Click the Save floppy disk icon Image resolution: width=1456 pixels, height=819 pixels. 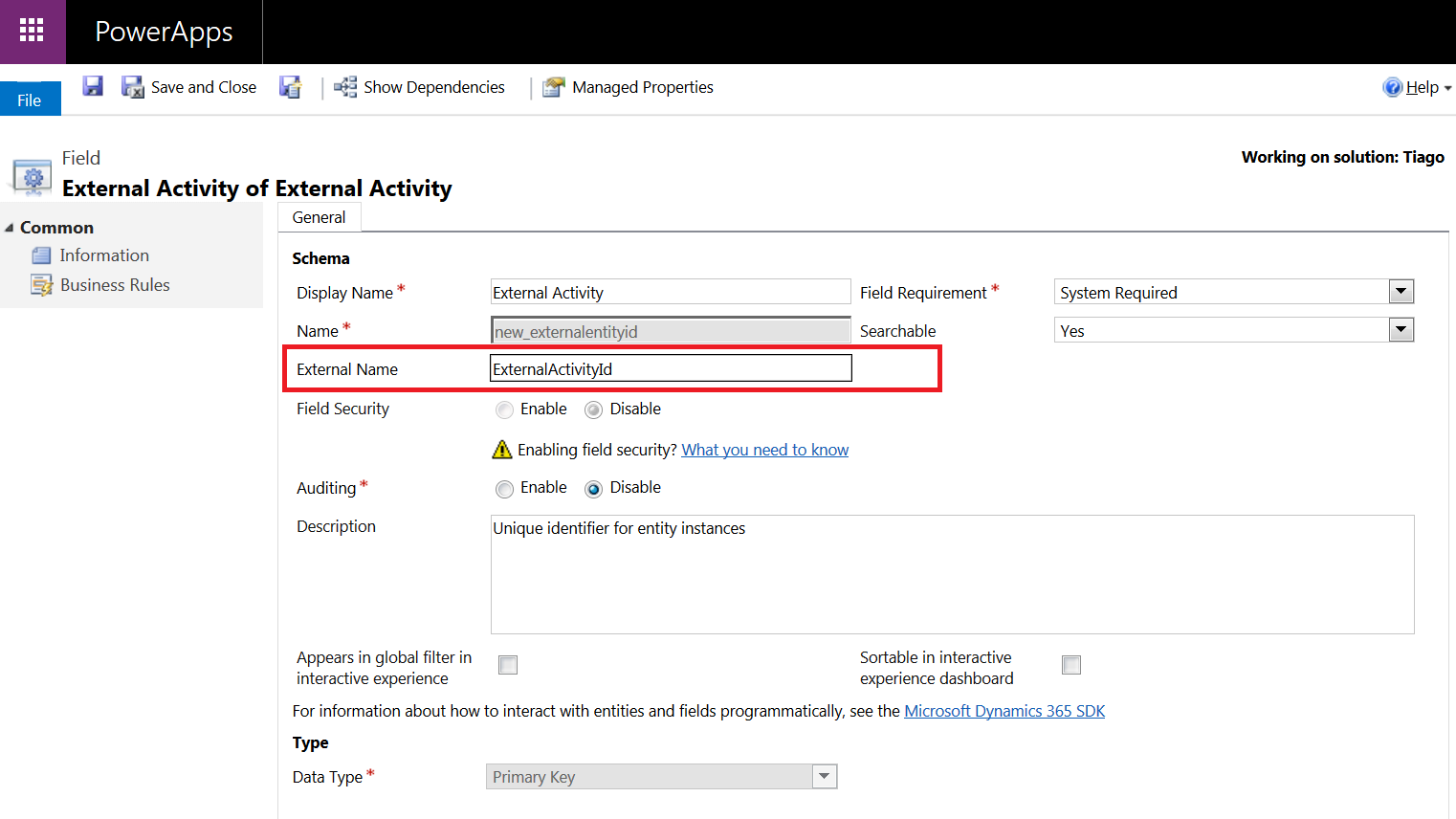93,87
